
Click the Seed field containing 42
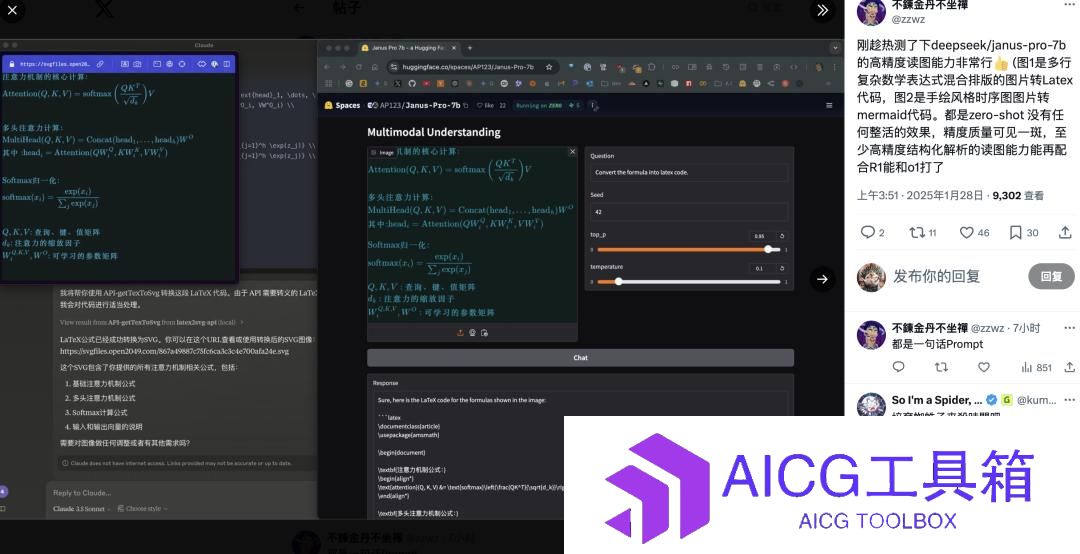point(689,212)
